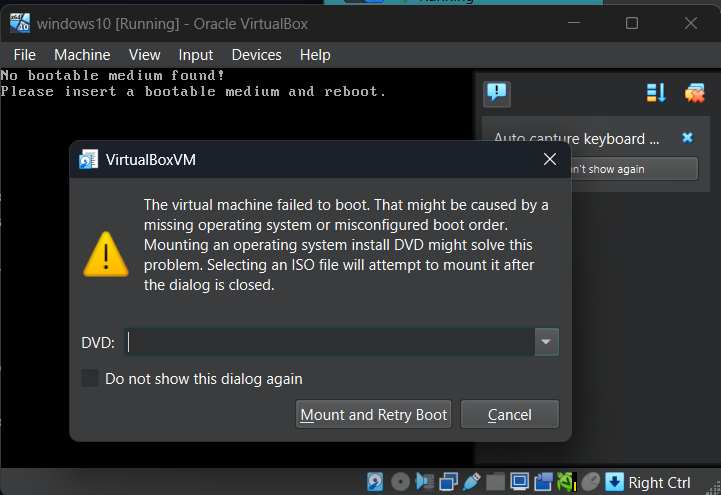Viewport: 721px width, 495px height.
Task: Open the File menu
Action: point(25,55)
